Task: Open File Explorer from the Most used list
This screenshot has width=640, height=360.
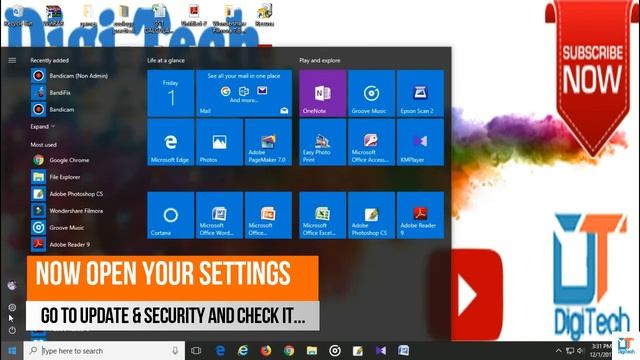Action: pos(56,177)
